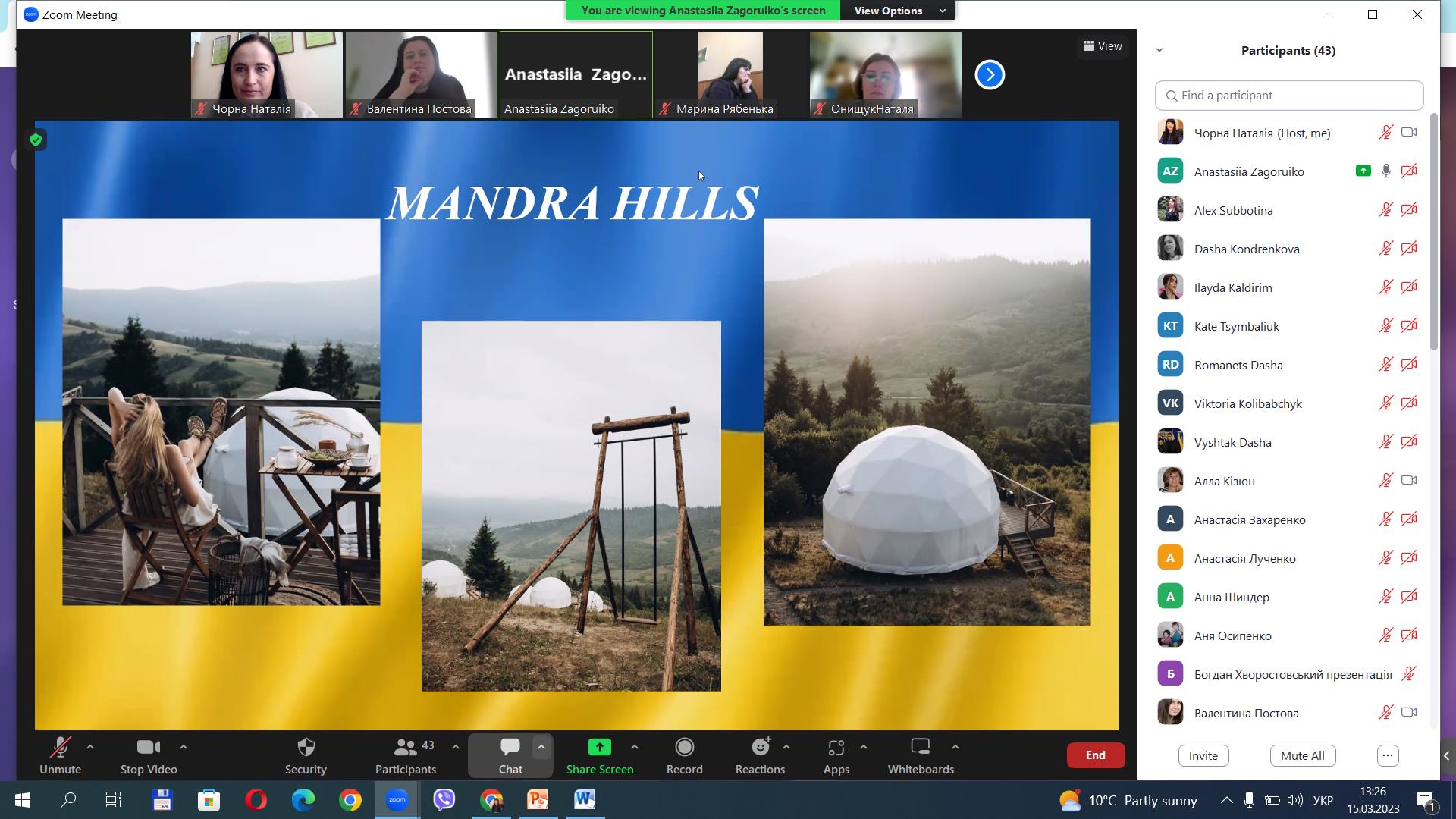1456x819 pixels.
Task: Toggle Алла Кізюн's muted microphone icon
Action: (x=1385, y=481)
